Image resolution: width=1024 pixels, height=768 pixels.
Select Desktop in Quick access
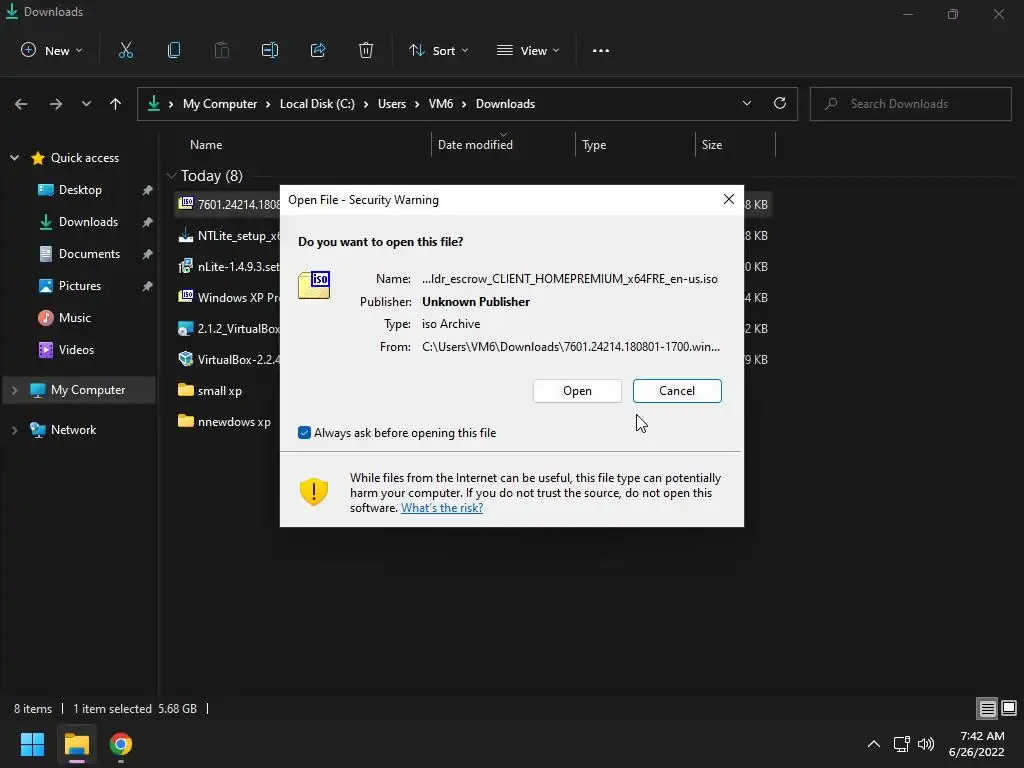point(80,190)
